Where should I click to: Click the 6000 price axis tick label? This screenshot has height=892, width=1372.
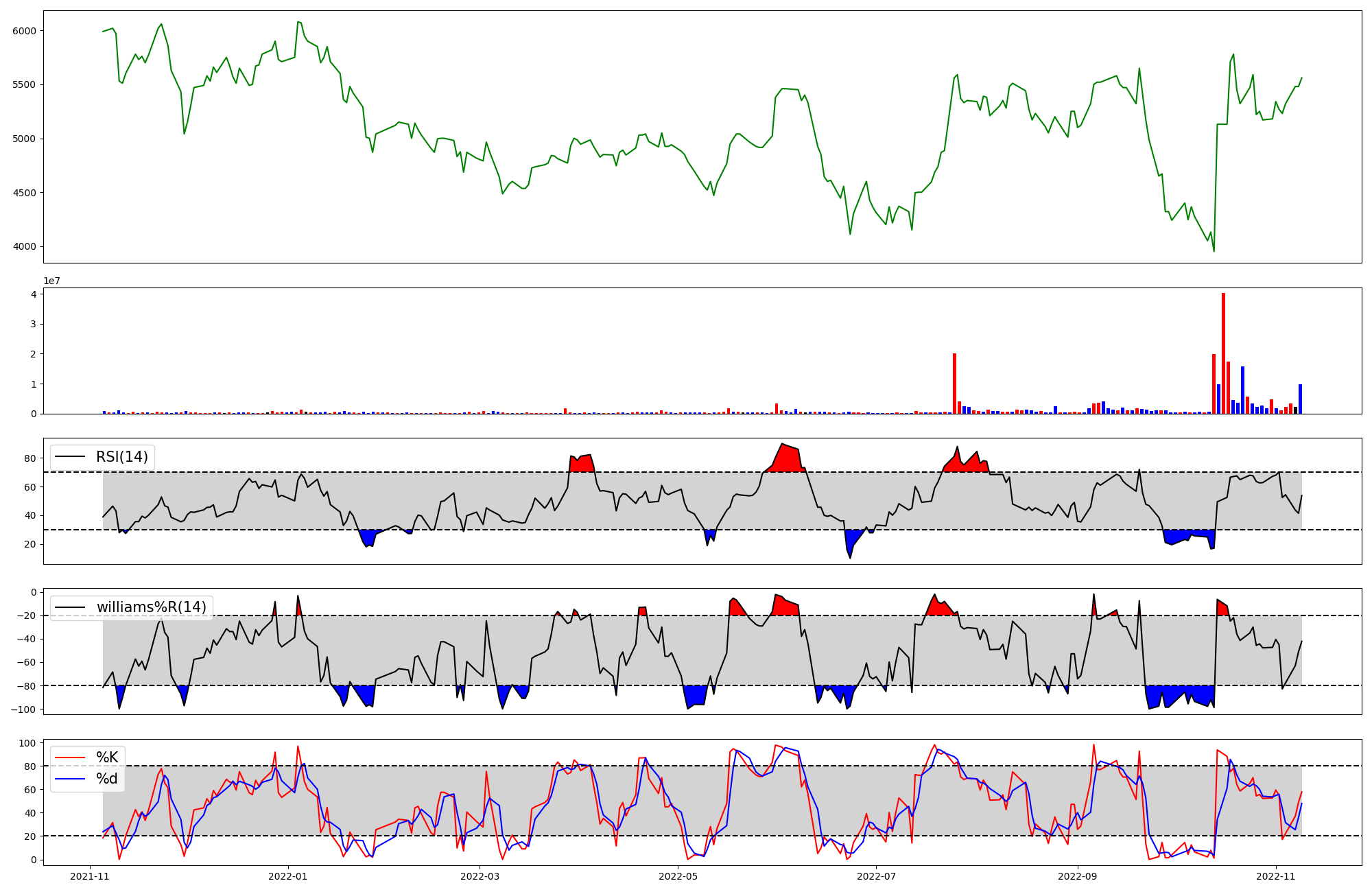tap(24, 31)
